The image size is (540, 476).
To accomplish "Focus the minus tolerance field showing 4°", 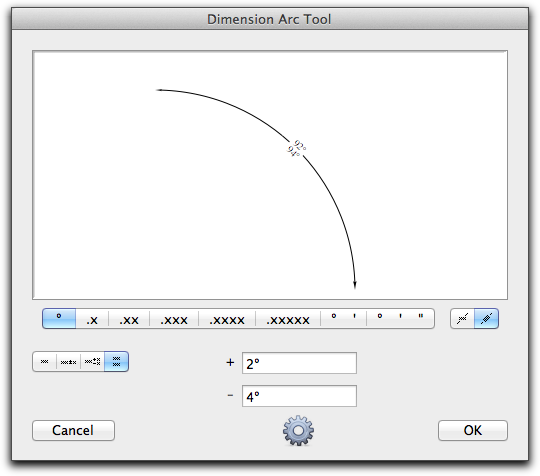I will 299,396.
